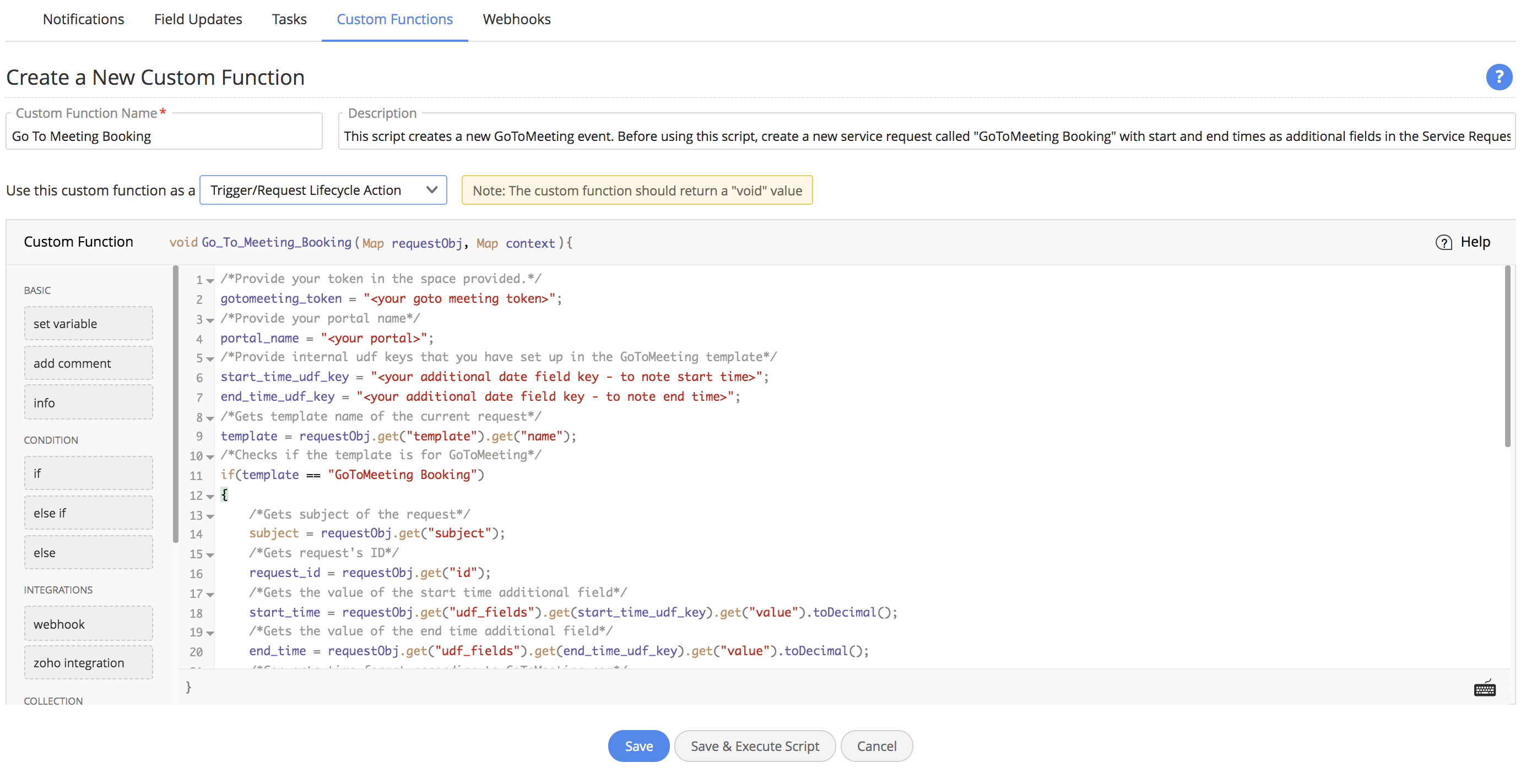This screenshot has height=784, width=1526.
Task: Open the Trigger/Request Lifecycle Action dropdown
Action: 323,190
